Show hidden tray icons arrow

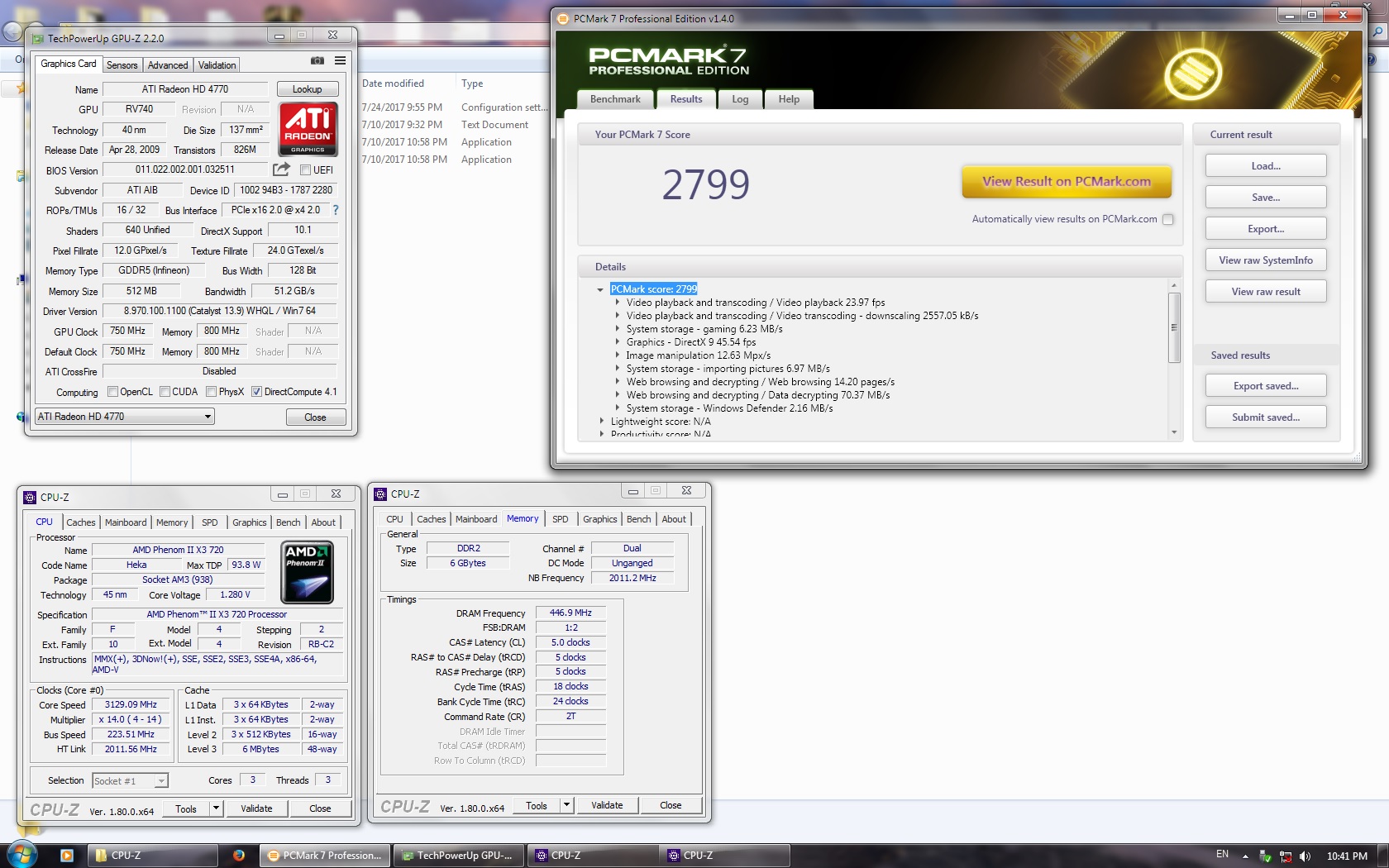(x=1245, y=856)
